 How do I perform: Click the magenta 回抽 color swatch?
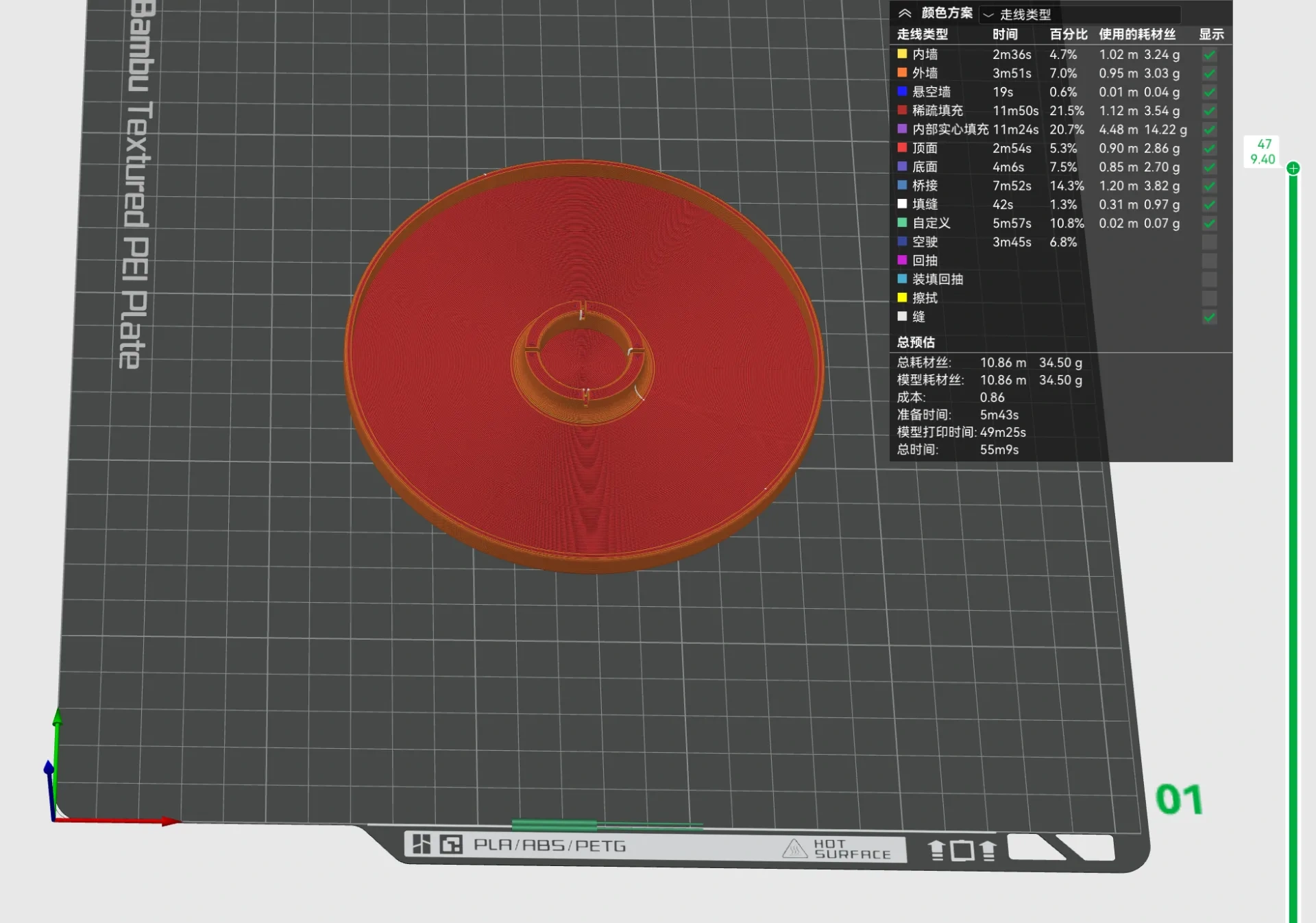[x=902, y=260]
